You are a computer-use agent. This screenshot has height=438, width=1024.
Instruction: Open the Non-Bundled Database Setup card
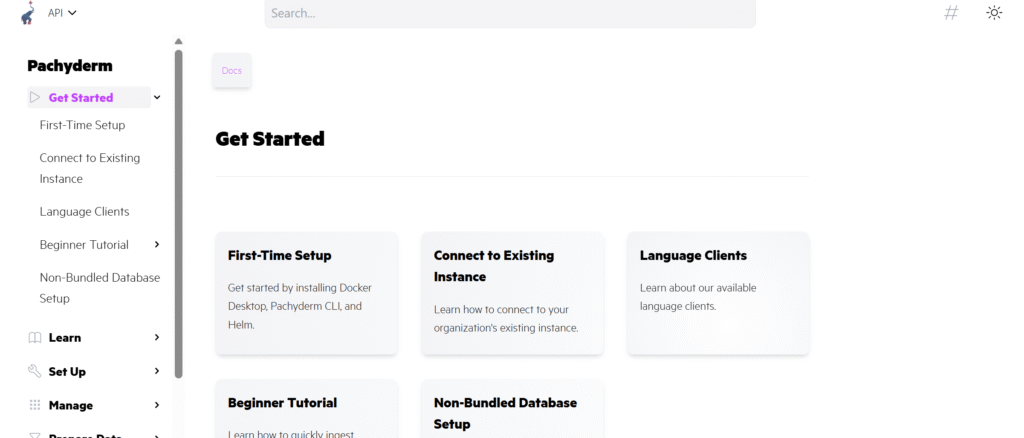[x=512, y=409]
